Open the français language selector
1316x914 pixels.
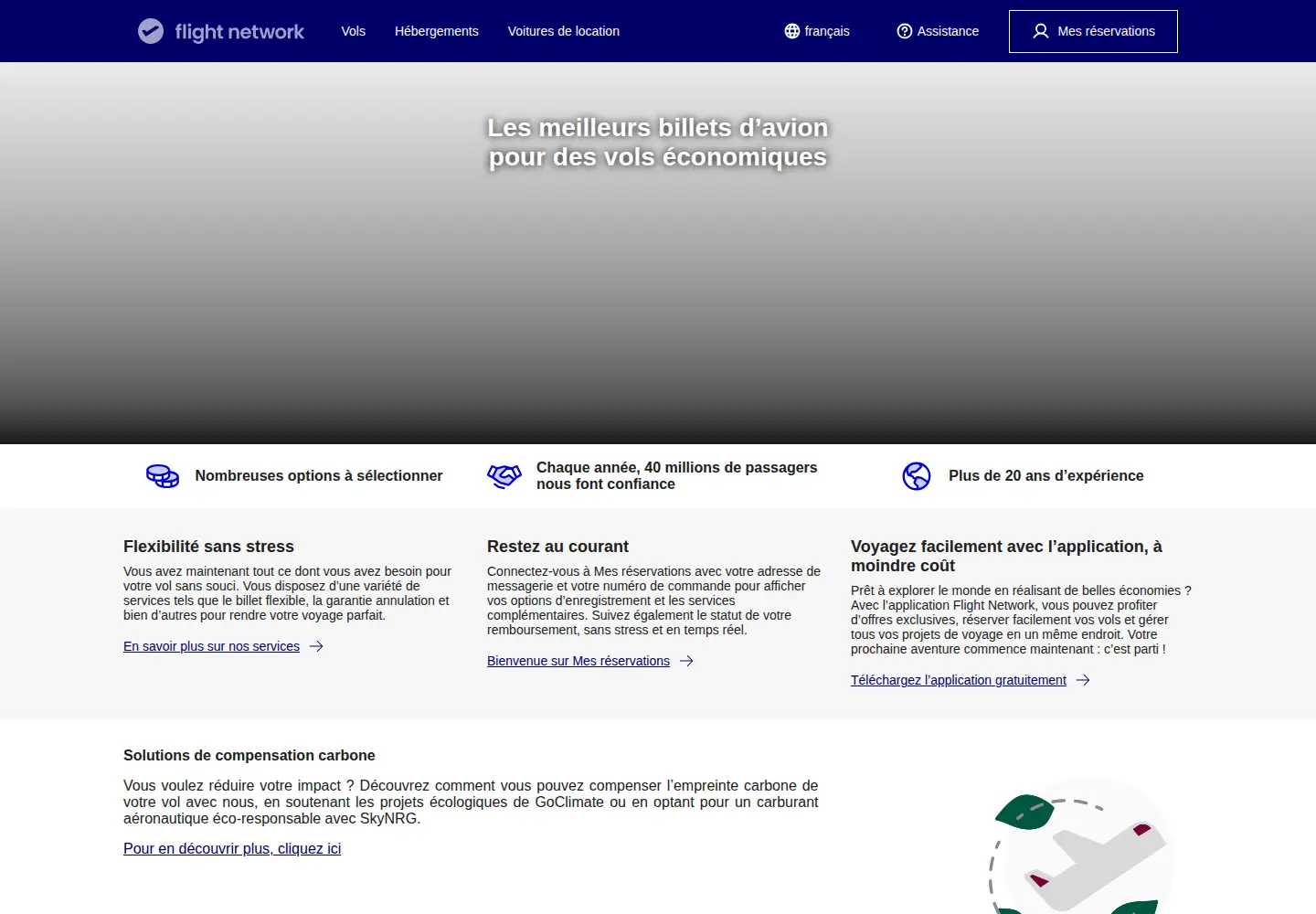(x=817, y=31)
